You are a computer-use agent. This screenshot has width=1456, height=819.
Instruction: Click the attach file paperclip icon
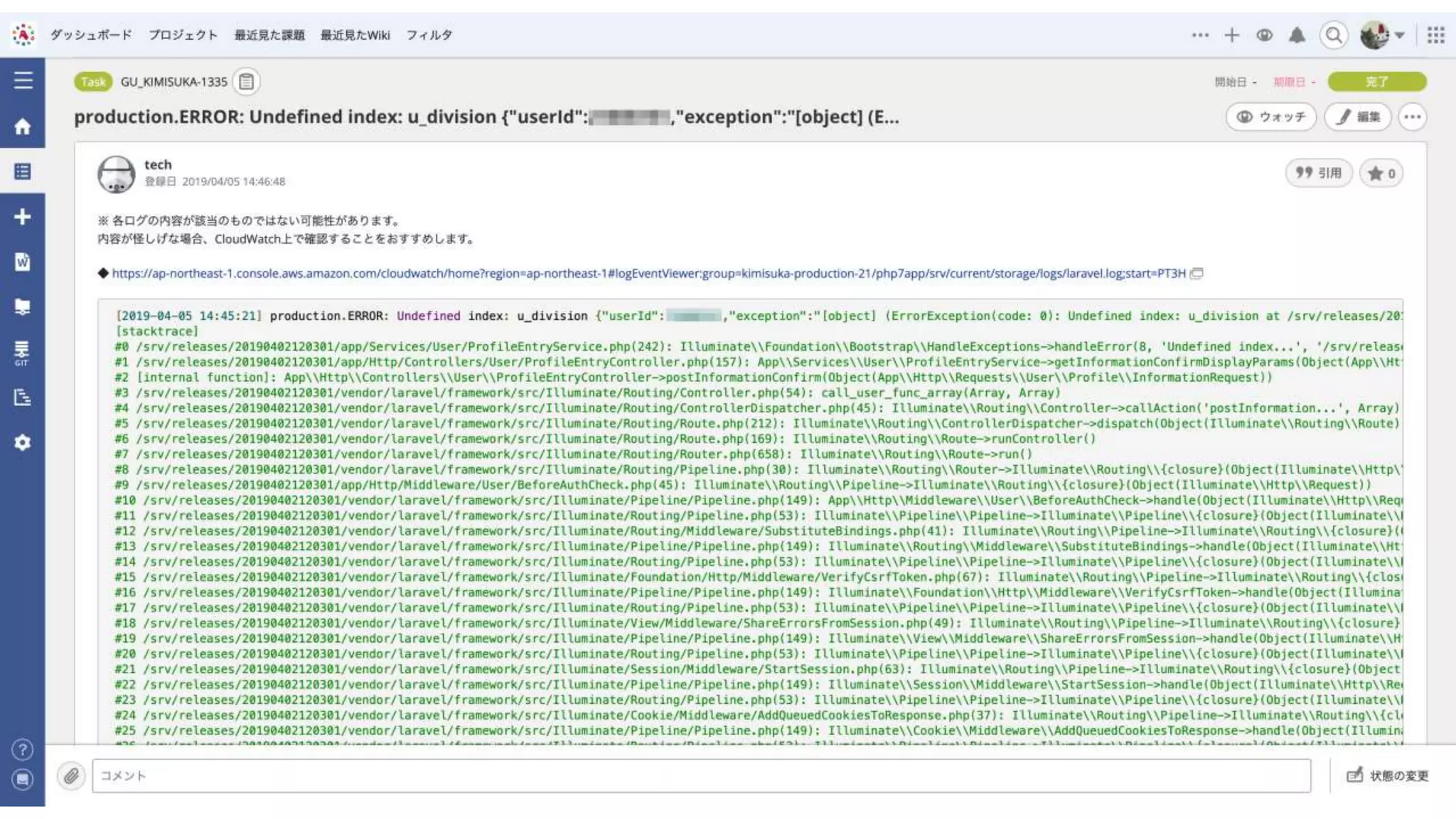point(71,776)
